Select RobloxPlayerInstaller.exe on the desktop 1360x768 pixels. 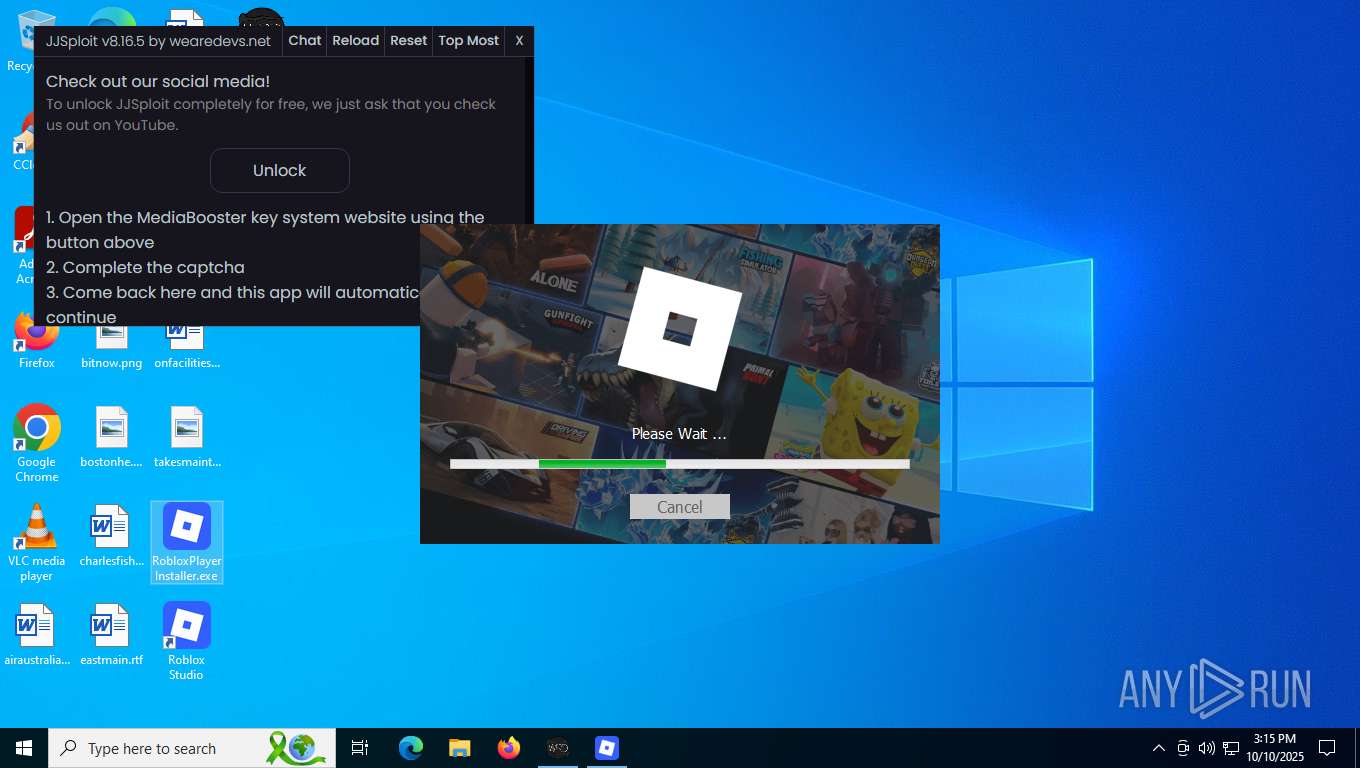(187, 542)
